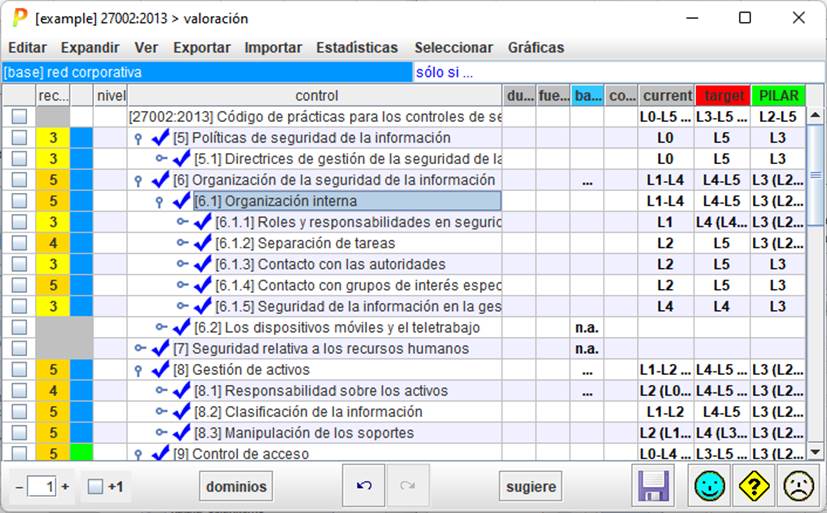The image size is (827, 513).
Task: Click blue checkmark next to [5] Políticas de seguridad
Action: click(160, 137)
